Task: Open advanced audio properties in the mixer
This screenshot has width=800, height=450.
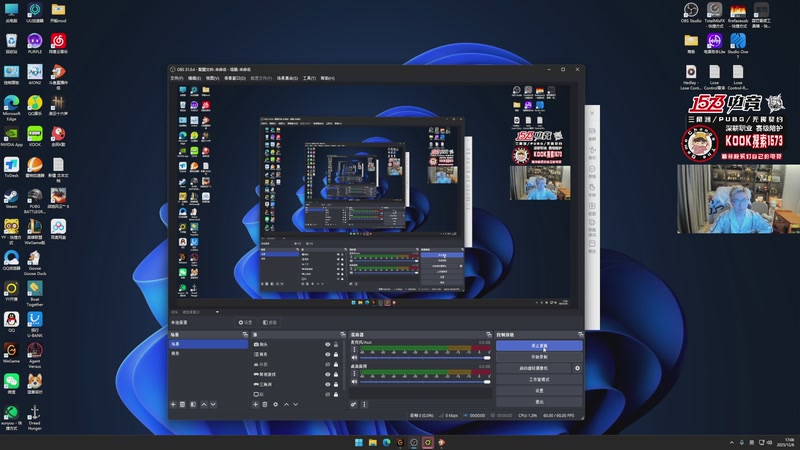Action: [x=353, y=405]
